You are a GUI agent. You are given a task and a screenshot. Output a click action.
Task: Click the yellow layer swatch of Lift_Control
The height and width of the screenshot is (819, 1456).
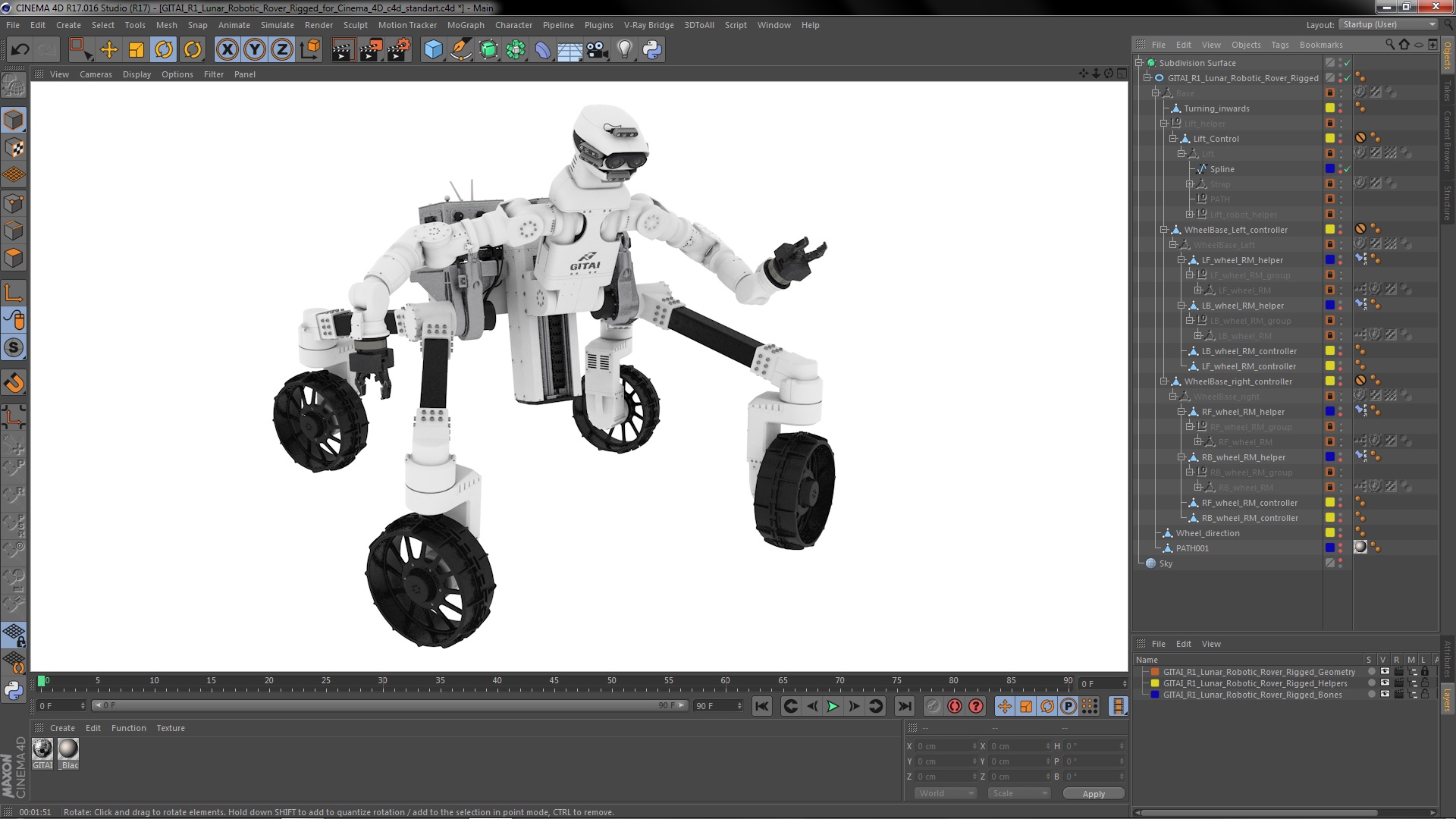click(x=1329, y=139)
